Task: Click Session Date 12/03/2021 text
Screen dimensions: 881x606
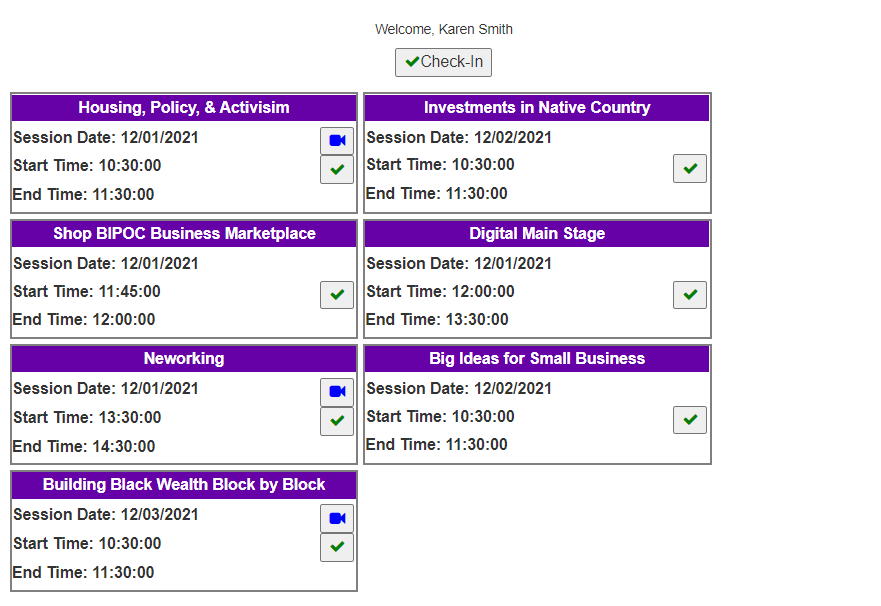Action: (106, 515)
